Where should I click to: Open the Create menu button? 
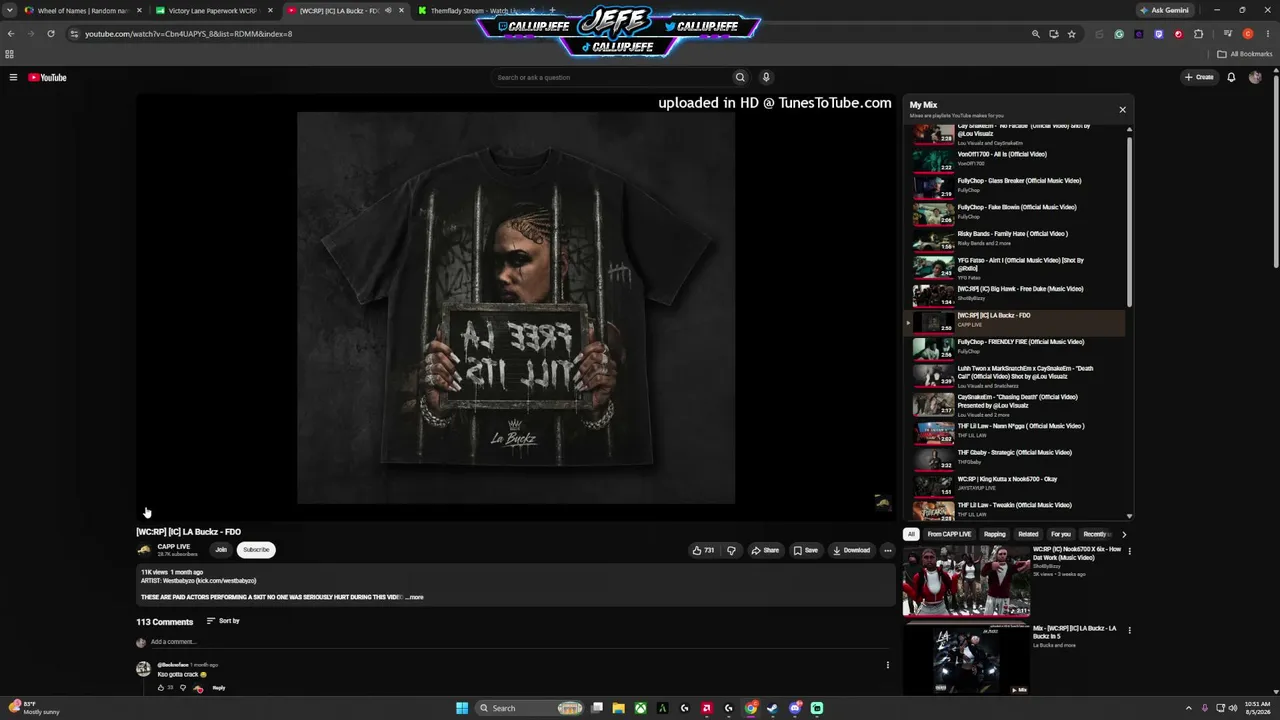[1199, 77]
